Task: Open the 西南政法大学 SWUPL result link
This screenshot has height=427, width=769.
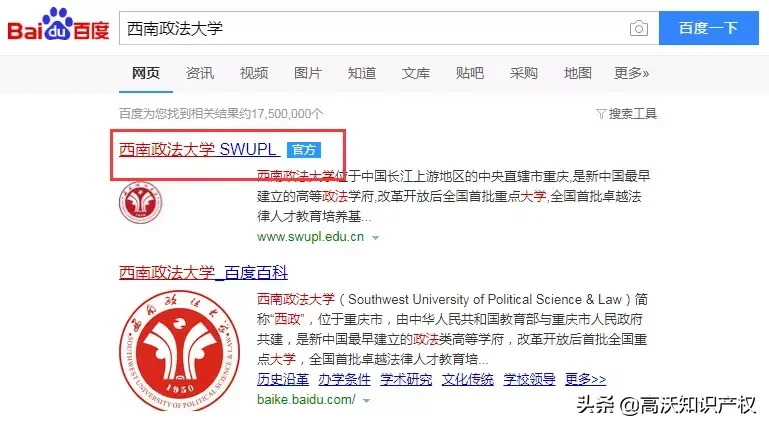Action: 199,149
